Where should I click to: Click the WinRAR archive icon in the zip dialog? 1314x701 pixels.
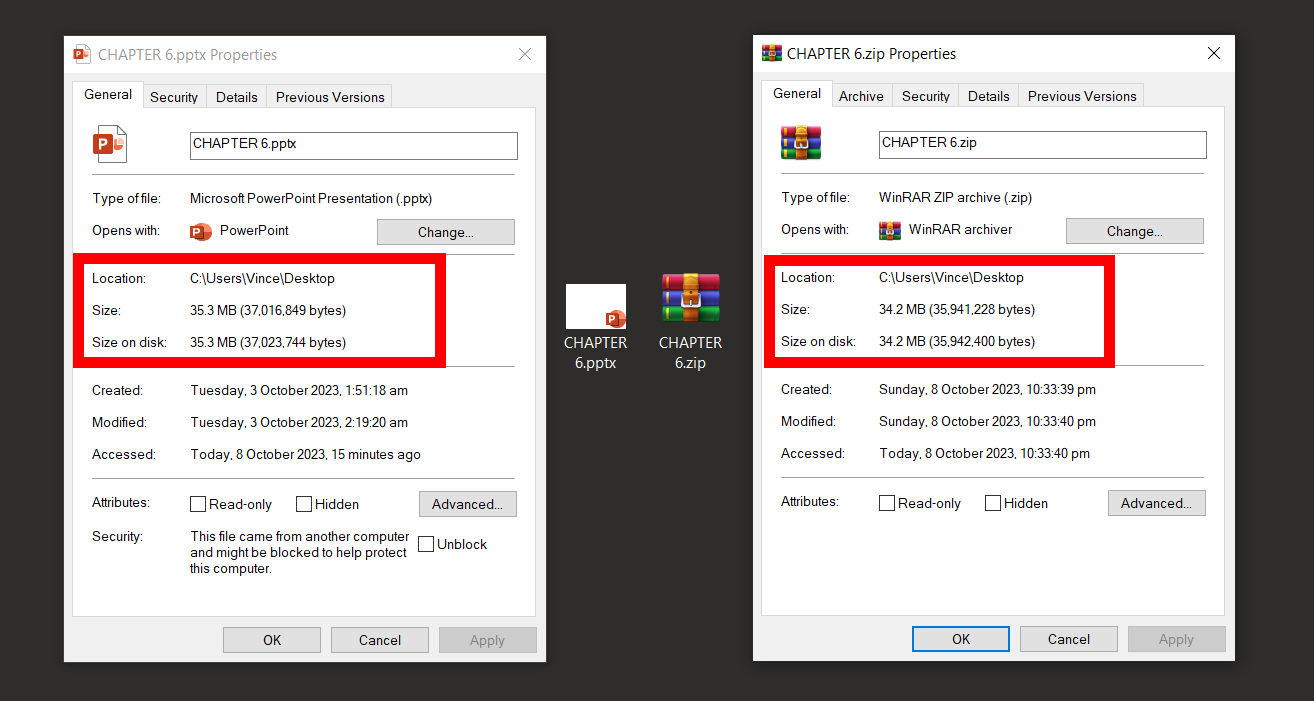click(x=800, y=142)
